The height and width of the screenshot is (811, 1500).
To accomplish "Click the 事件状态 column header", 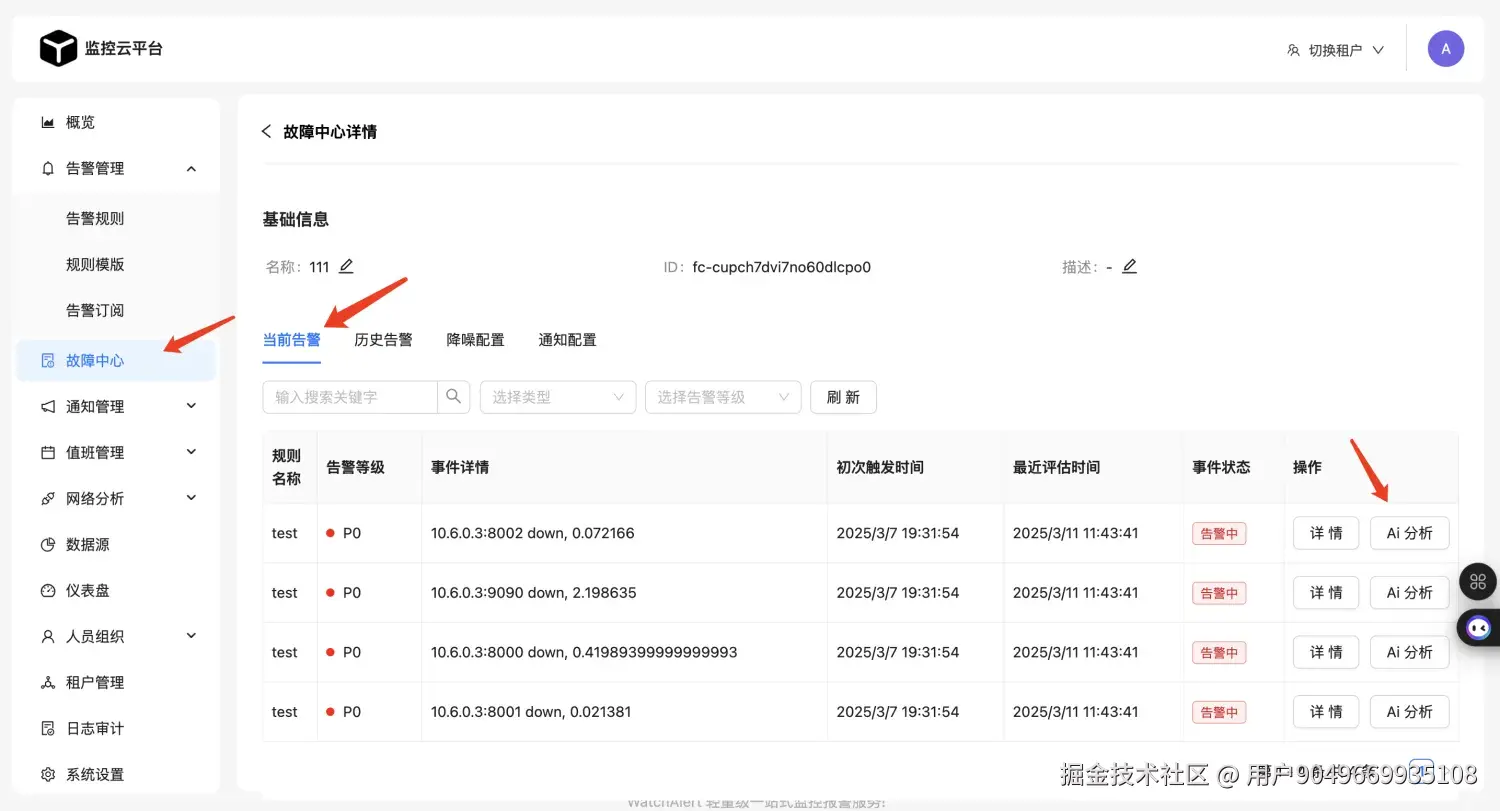I will point(1221,467).
